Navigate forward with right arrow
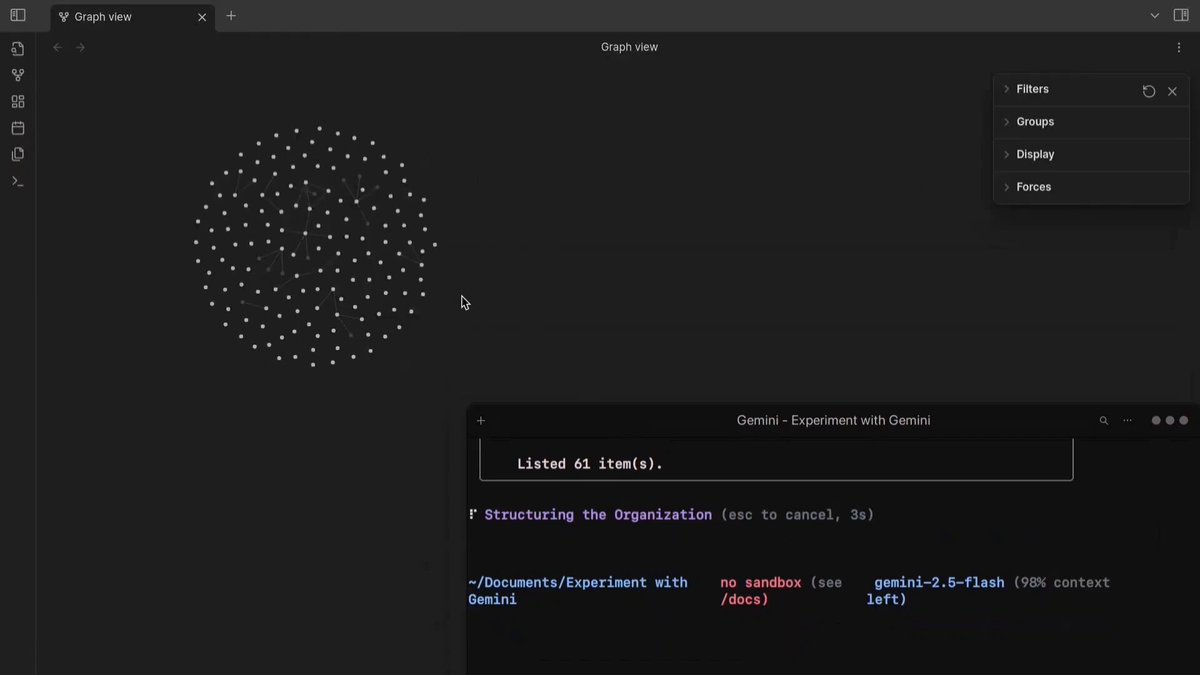The width and height of the screenshot is (1200, 675). [81, 47]
